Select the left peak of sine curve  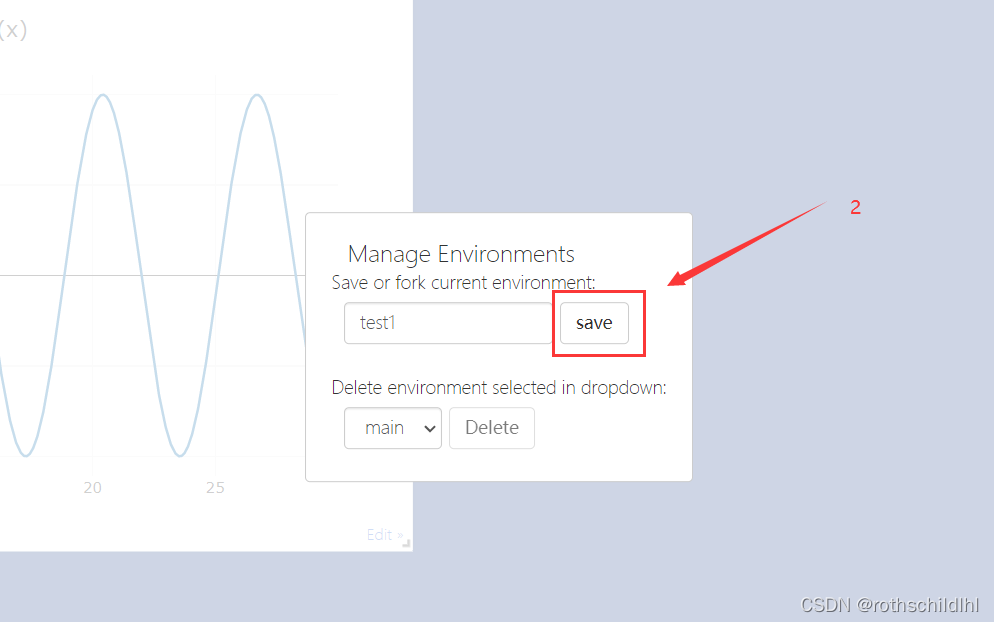(x=102, y=96)
